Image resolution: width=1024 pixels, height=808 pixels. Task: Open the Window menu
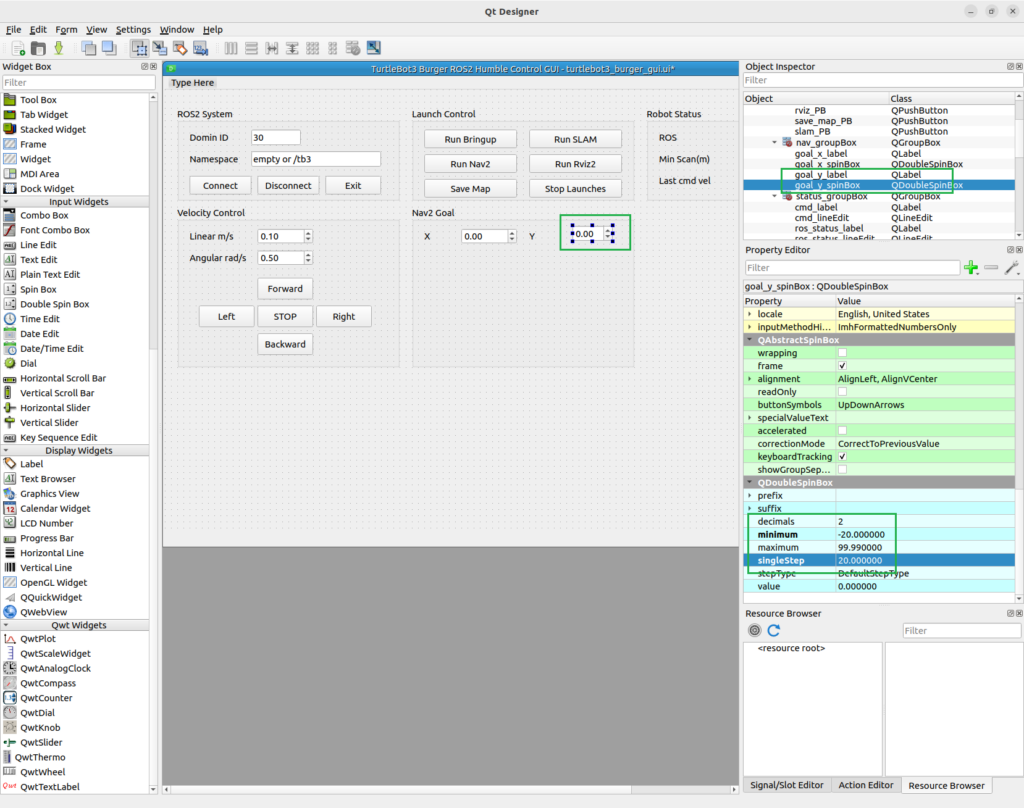[177, 29]
